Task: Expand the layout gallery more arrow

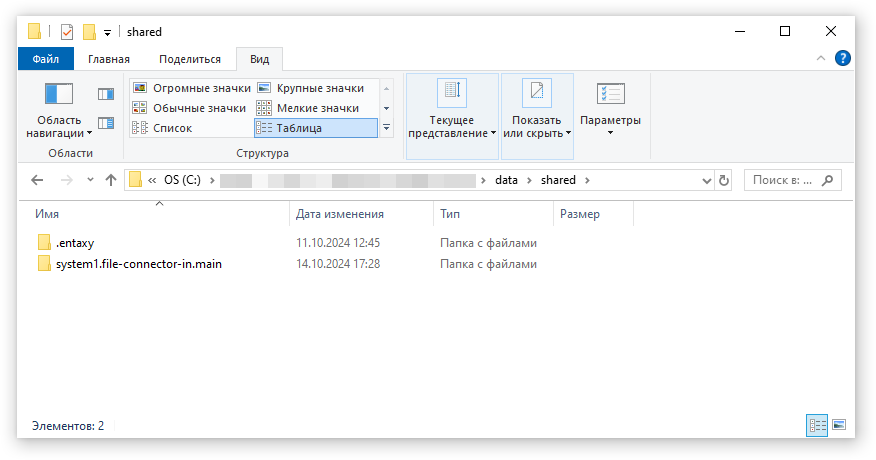Action: pos(386,128)
